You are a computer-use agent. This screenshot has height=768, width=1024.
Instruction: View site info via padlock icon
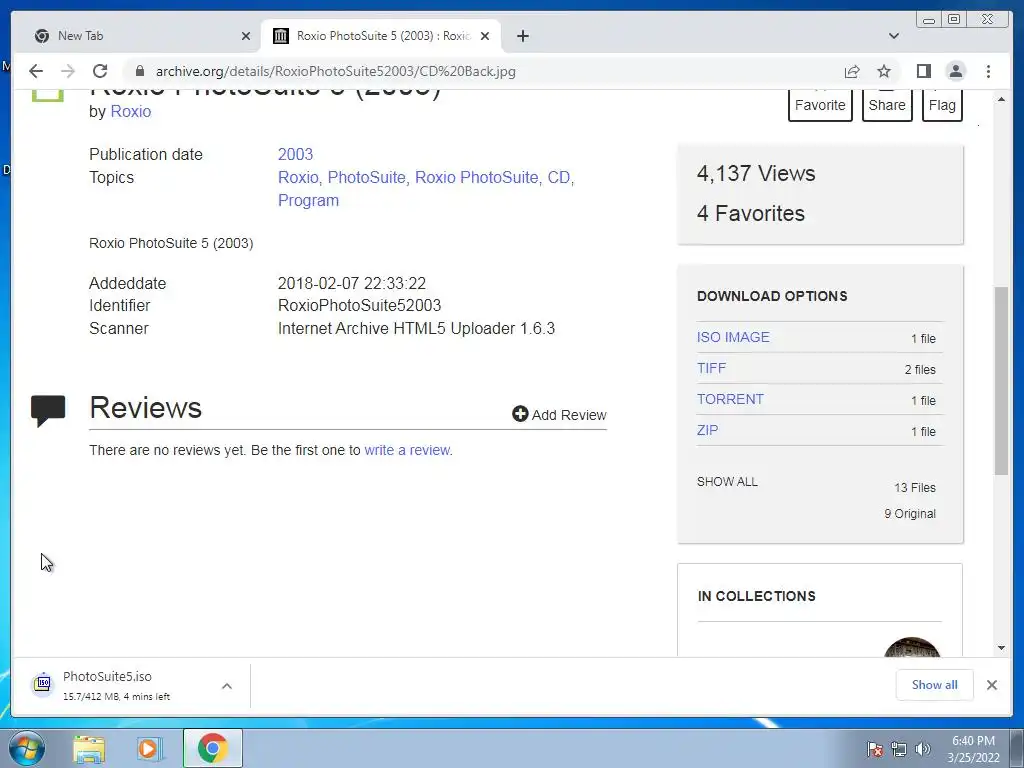[139, 71]
